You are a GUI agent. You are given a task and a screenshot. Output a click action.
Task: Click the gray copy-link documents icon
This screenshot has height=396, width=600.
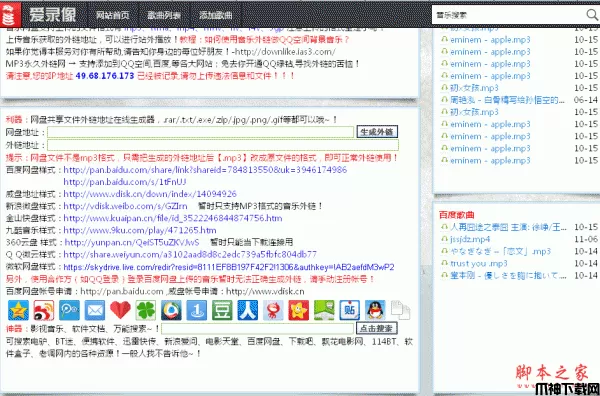[x=401, y=310]
